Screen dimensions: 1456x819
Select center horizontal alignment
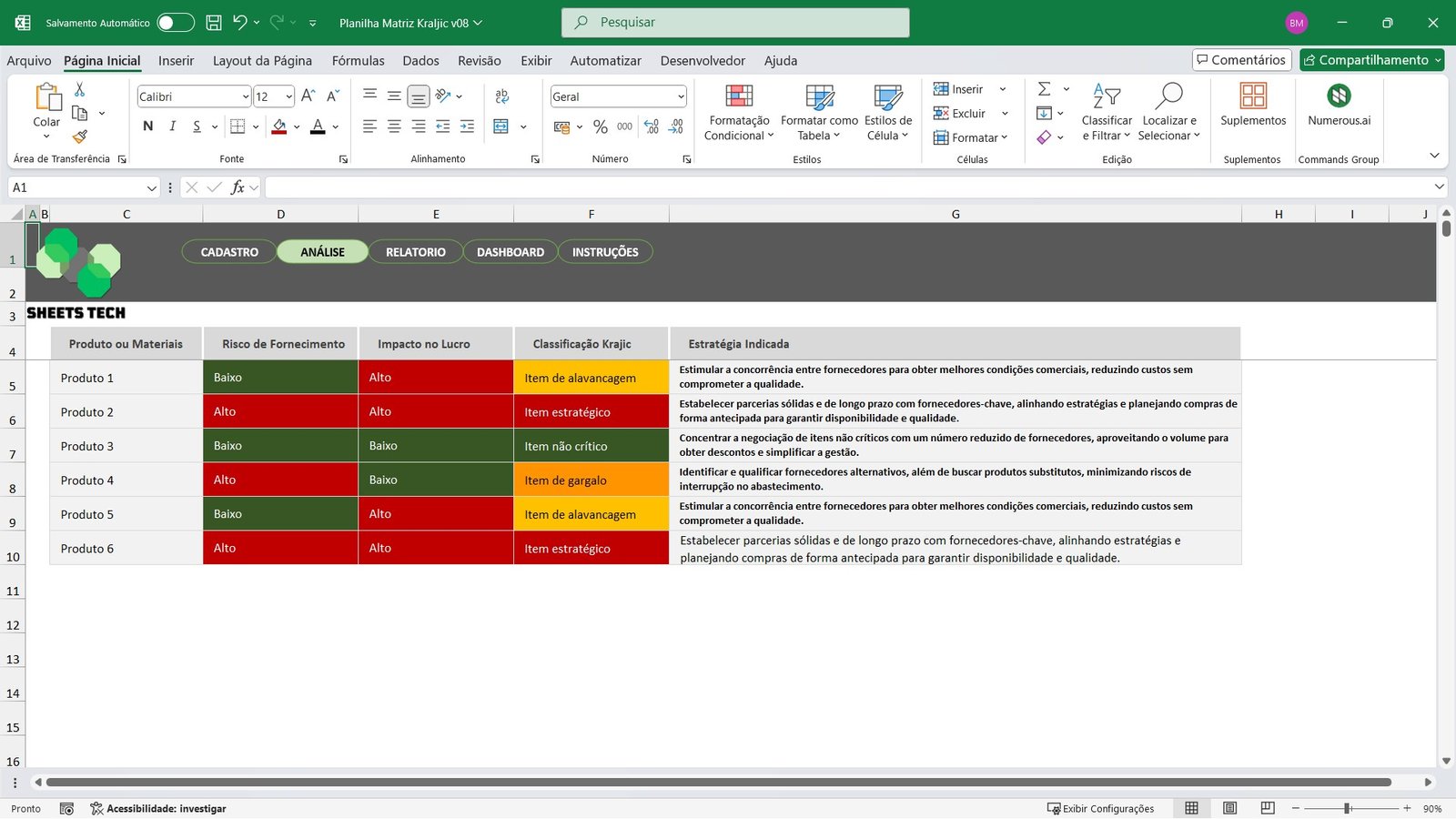click(x=394, y=126)
